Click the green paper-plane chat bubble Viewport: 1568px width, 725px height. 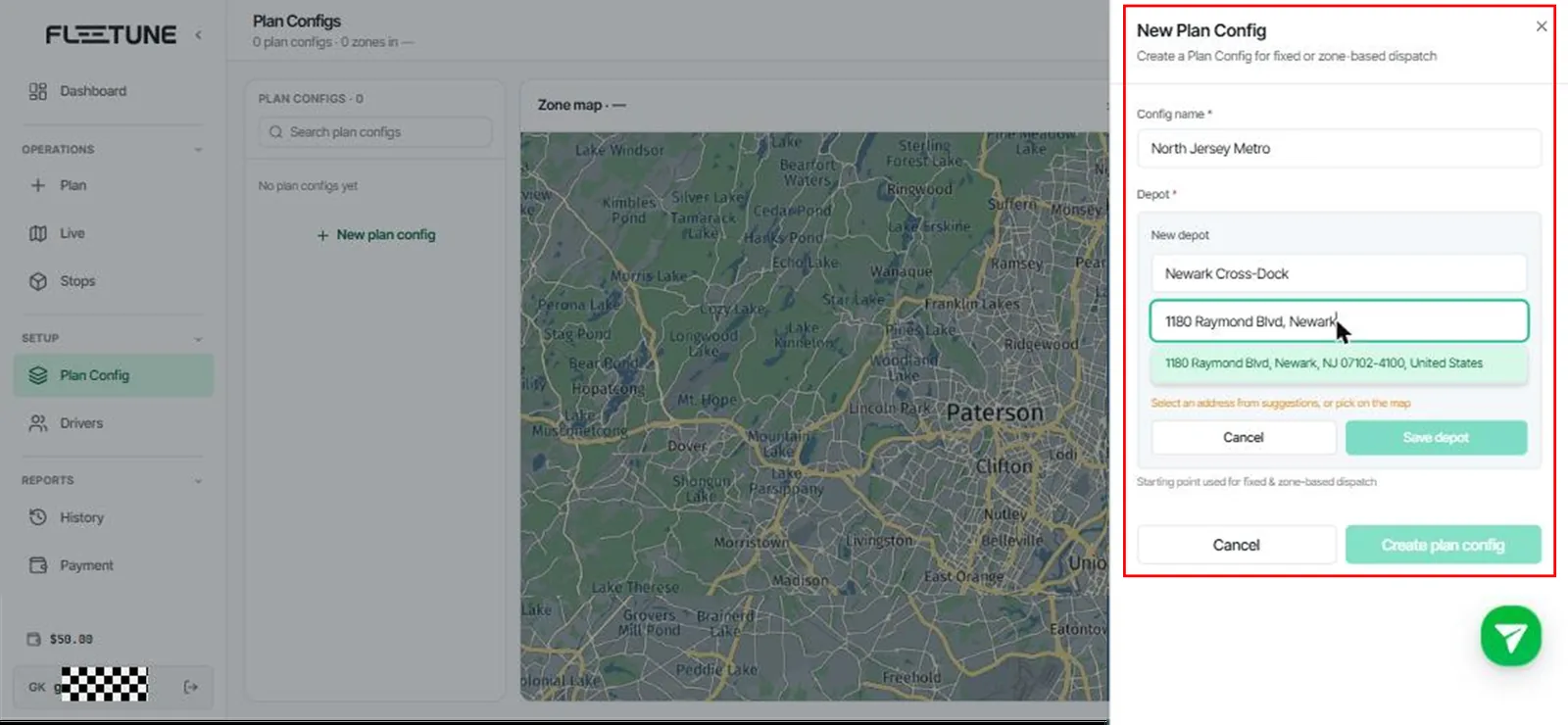tap(1510, 637)
